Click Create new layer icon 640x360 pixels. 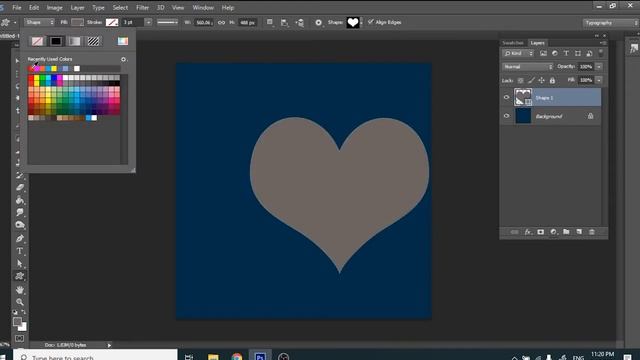[x=579, y=232]
